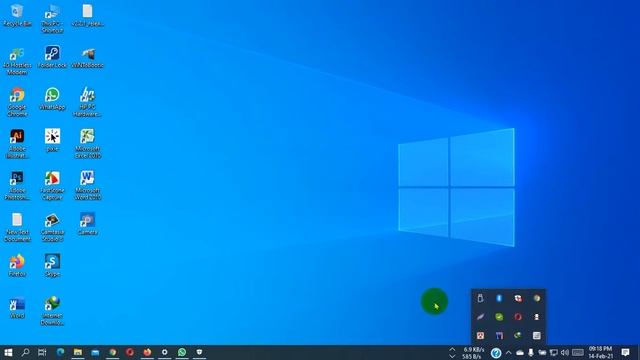Select the Word desktop shortcut
The width and height of the screenshot is (640, 360).
click(x=17, y=308)
